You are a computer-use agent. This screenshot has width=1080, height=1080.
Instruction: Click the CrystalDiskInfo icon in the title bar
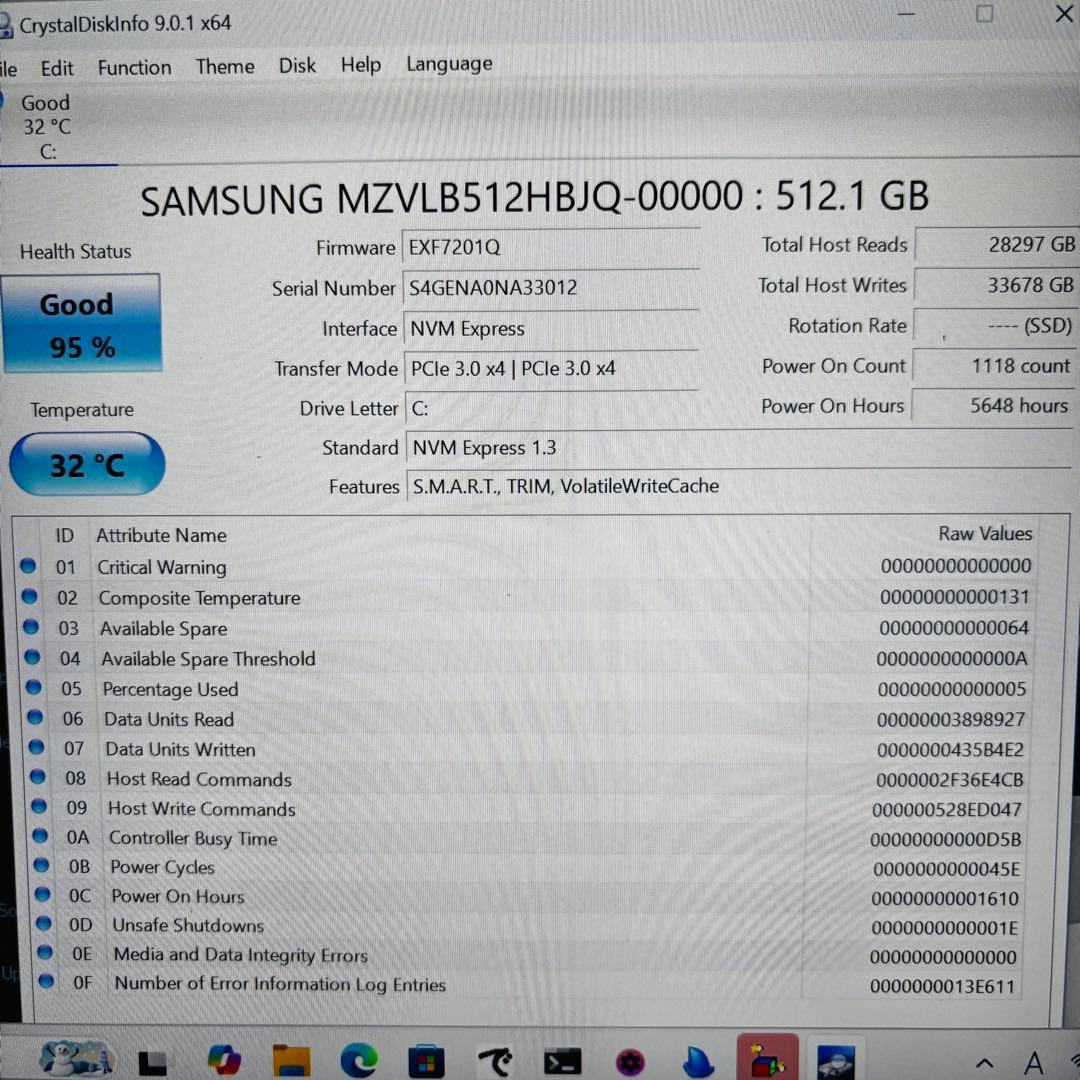pyautogui.click(x=10, y=22)
